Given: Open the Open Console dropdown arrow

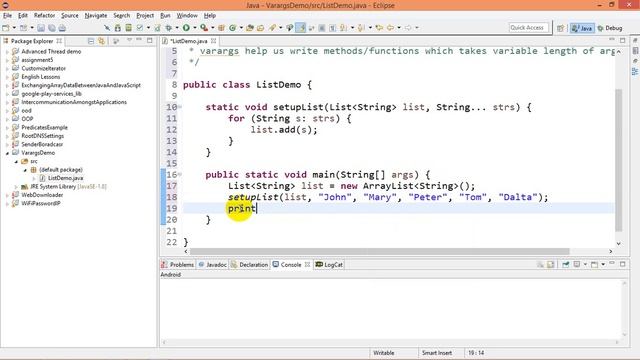Looking at the screenshot, I should pyautogui.click(x=603, y=264).
